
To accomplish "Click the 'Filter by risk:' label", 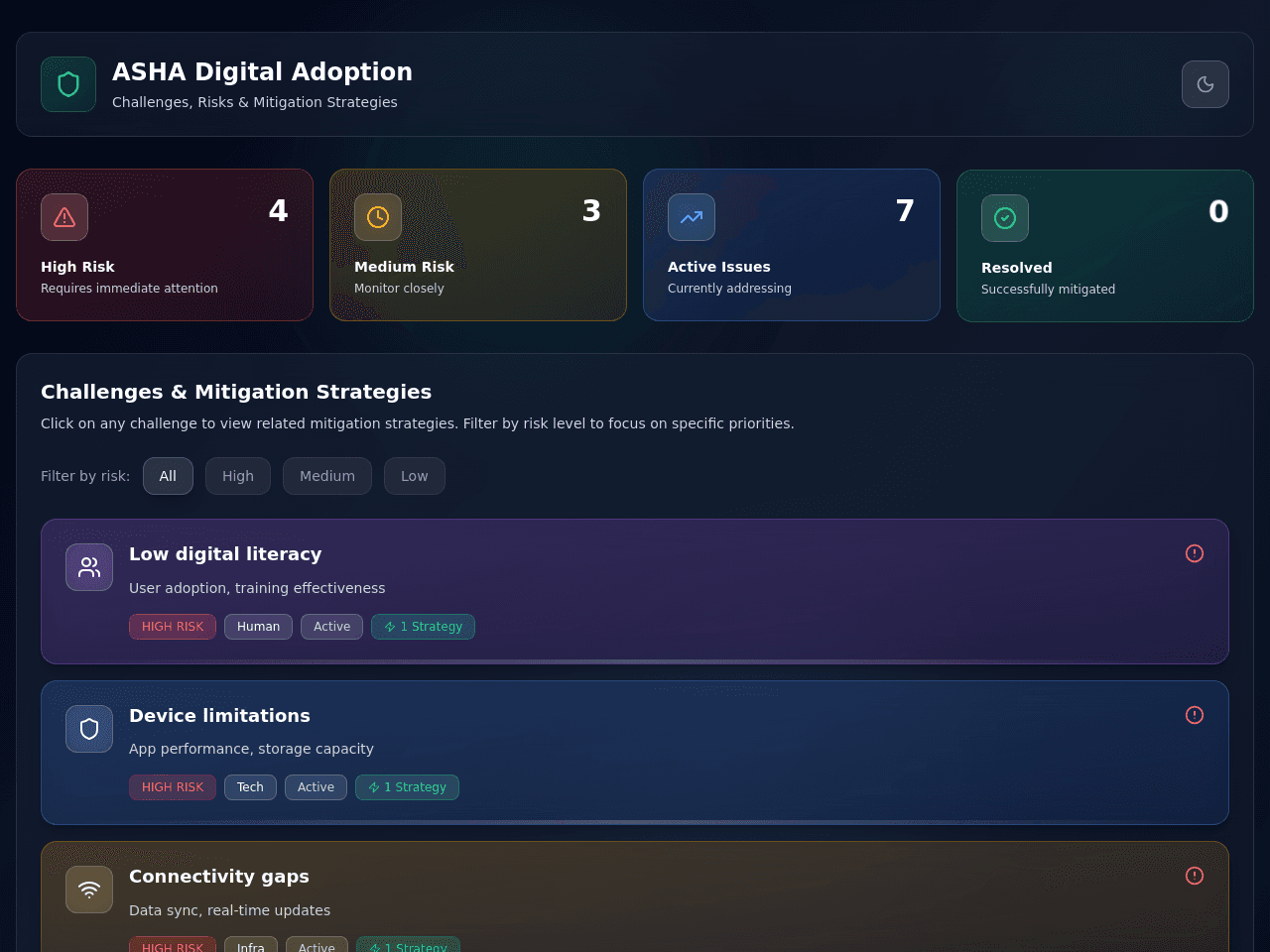I will (x=85, y=476).
